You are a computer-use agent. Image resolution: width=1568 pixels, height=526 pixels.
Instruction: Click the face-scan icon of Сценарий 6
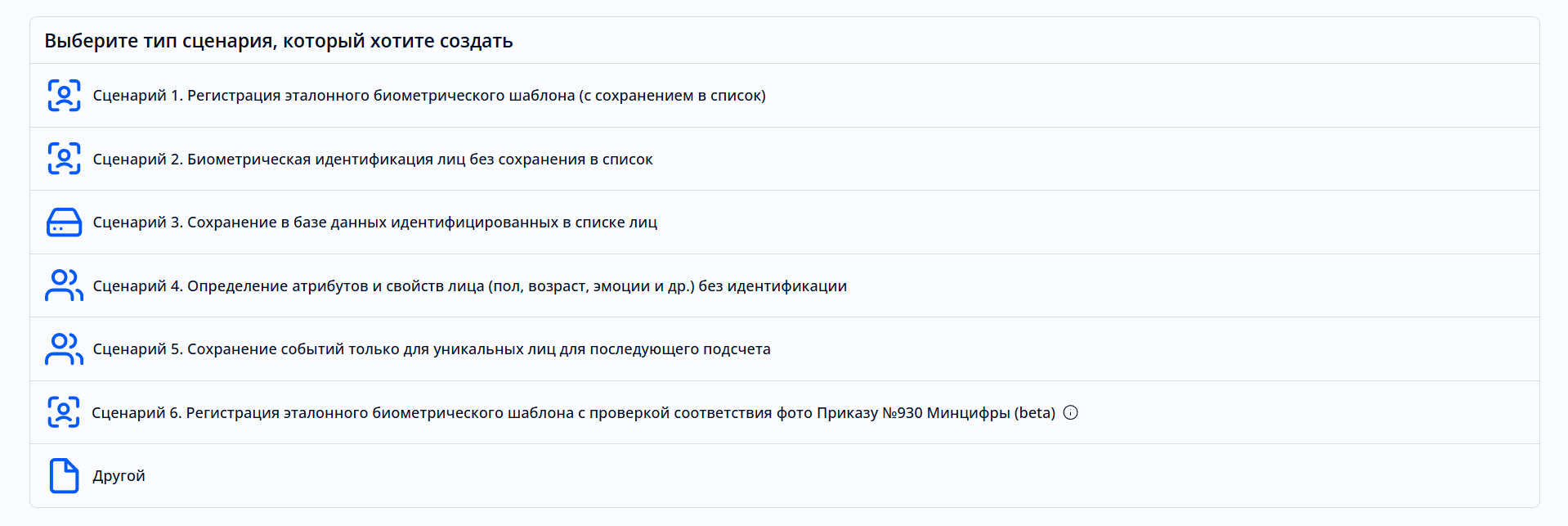coord(64,412)
